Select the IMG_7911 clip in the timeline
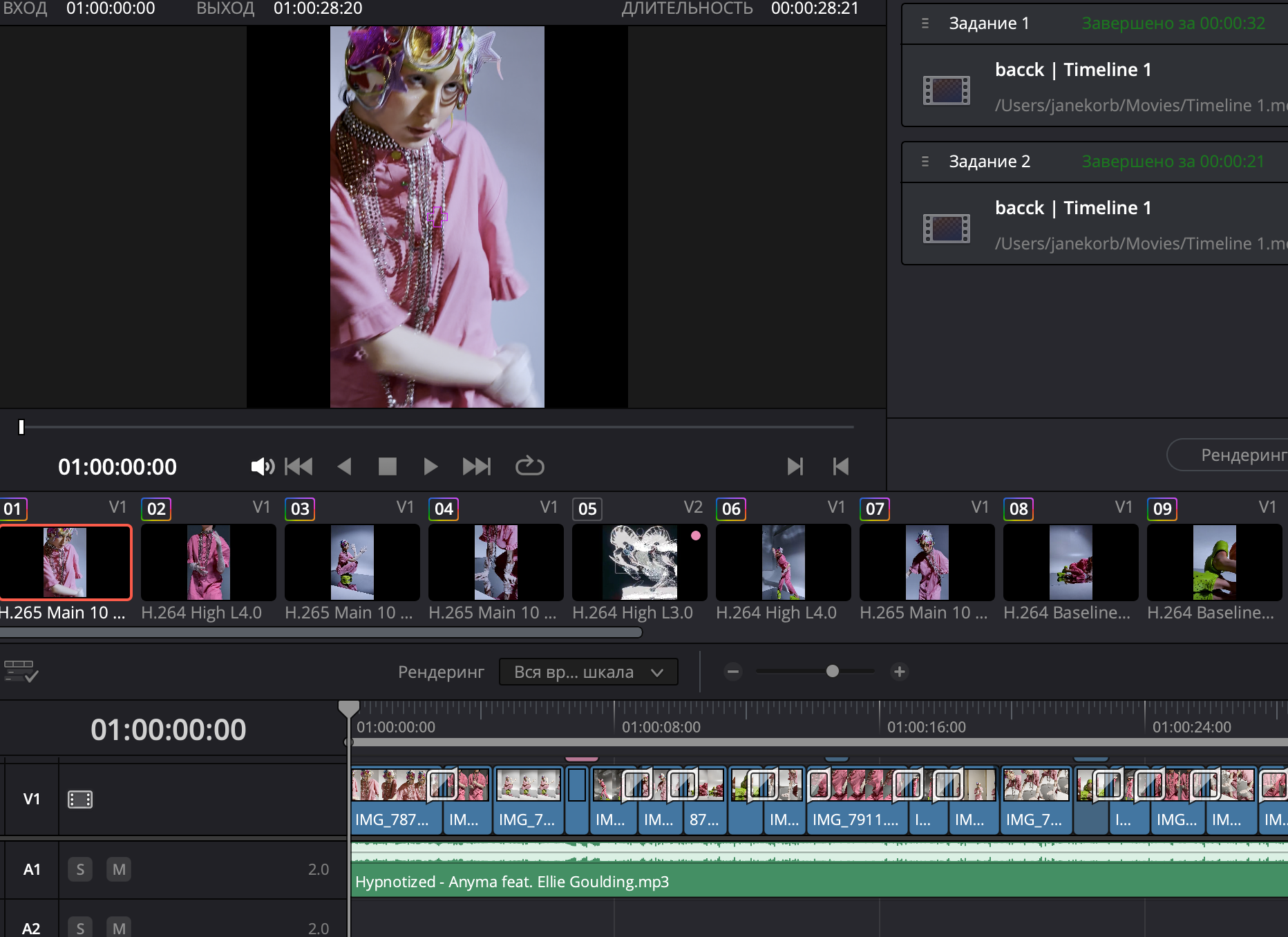 [x=857, y=802]
